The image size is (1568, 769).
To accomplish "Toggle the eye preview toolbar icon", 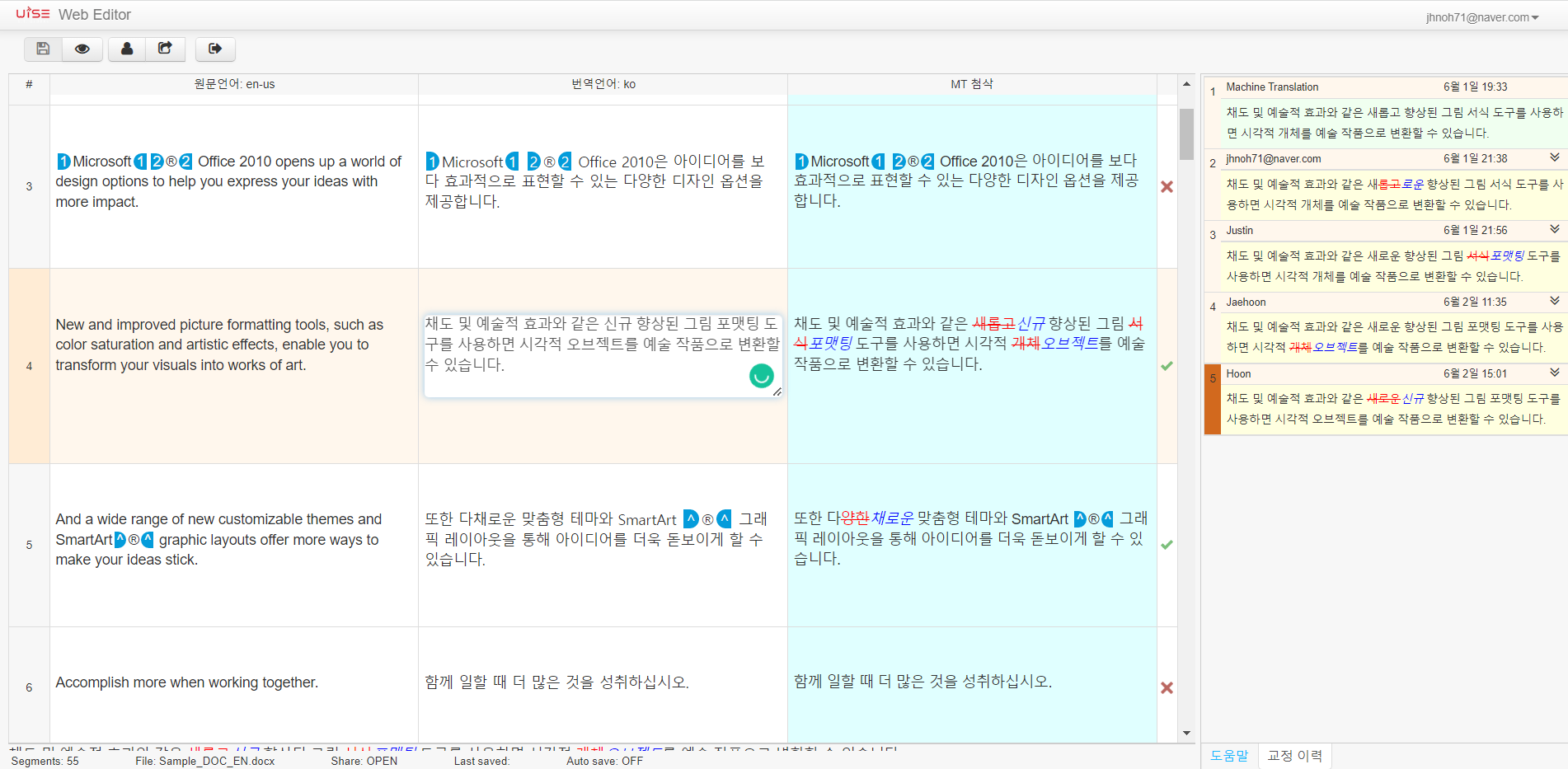I will [82, 49].
